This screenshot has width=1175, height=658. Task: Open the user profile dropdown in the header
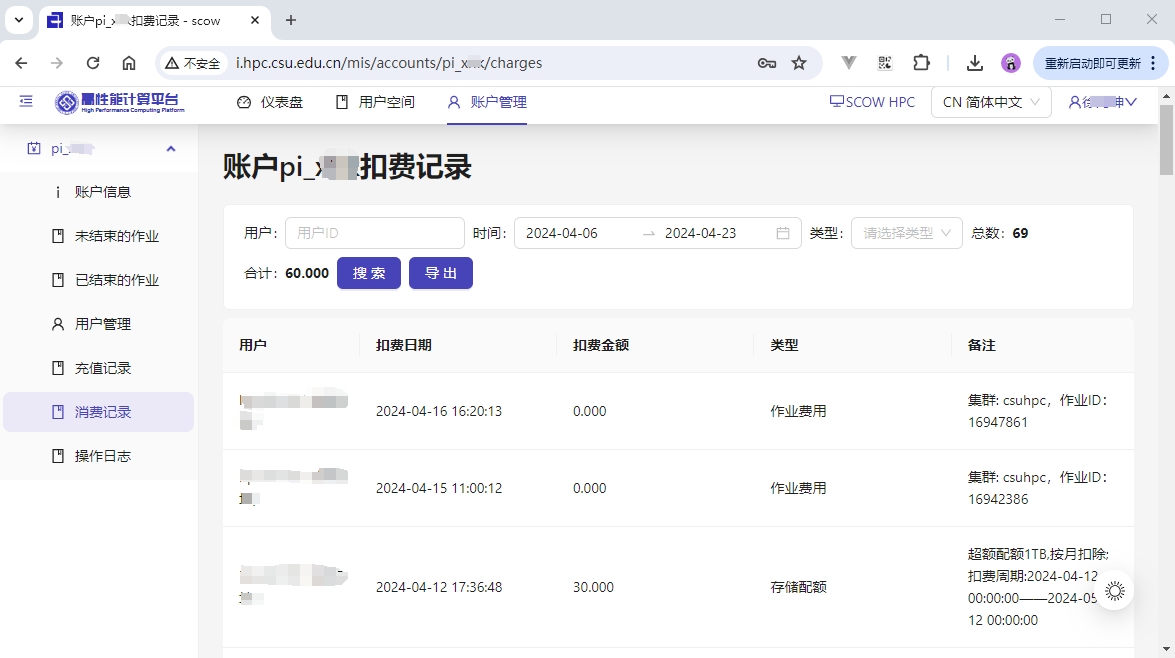(x=1102, y=102)
